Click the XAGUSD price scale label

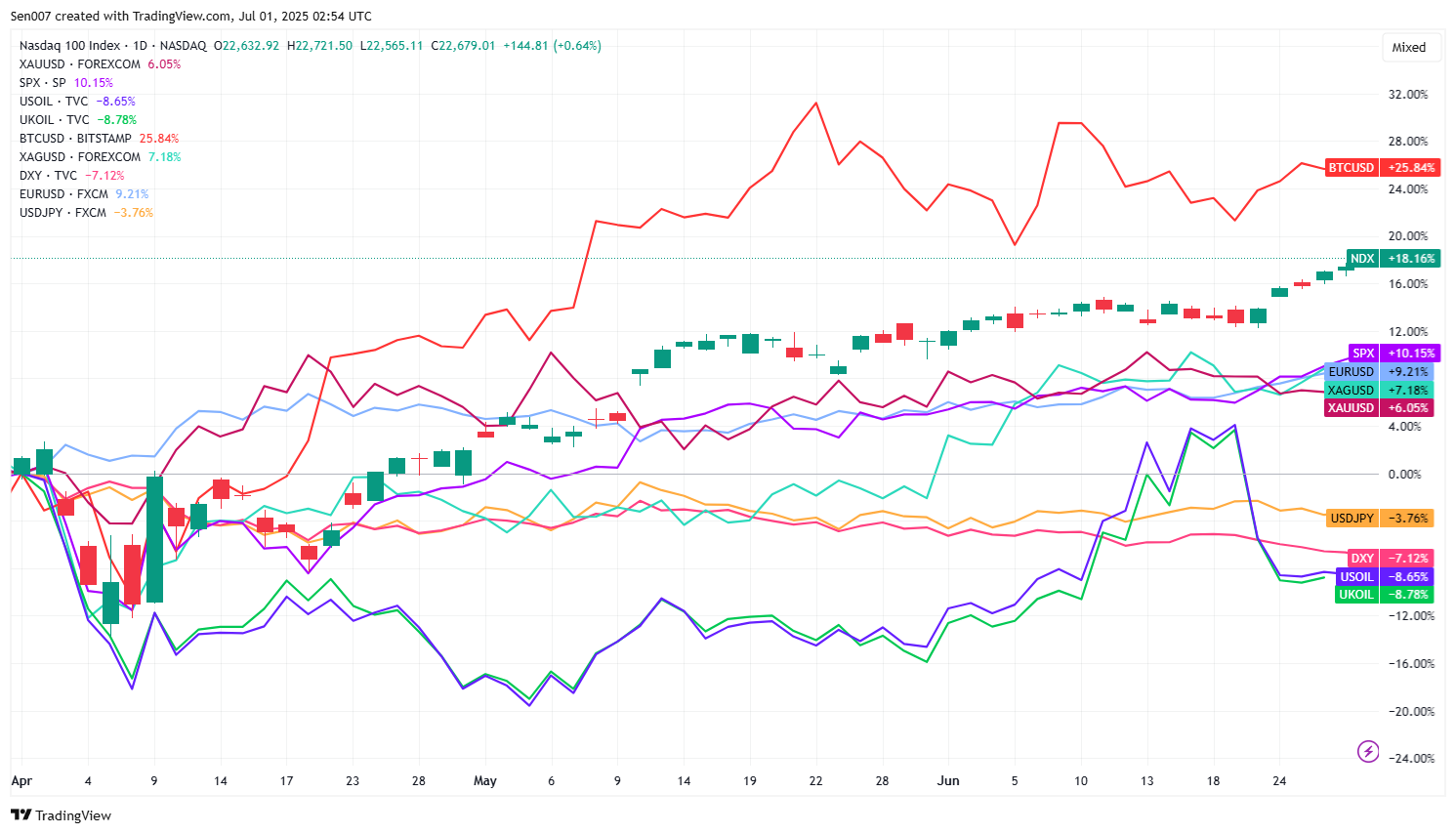click(1352, 391)
